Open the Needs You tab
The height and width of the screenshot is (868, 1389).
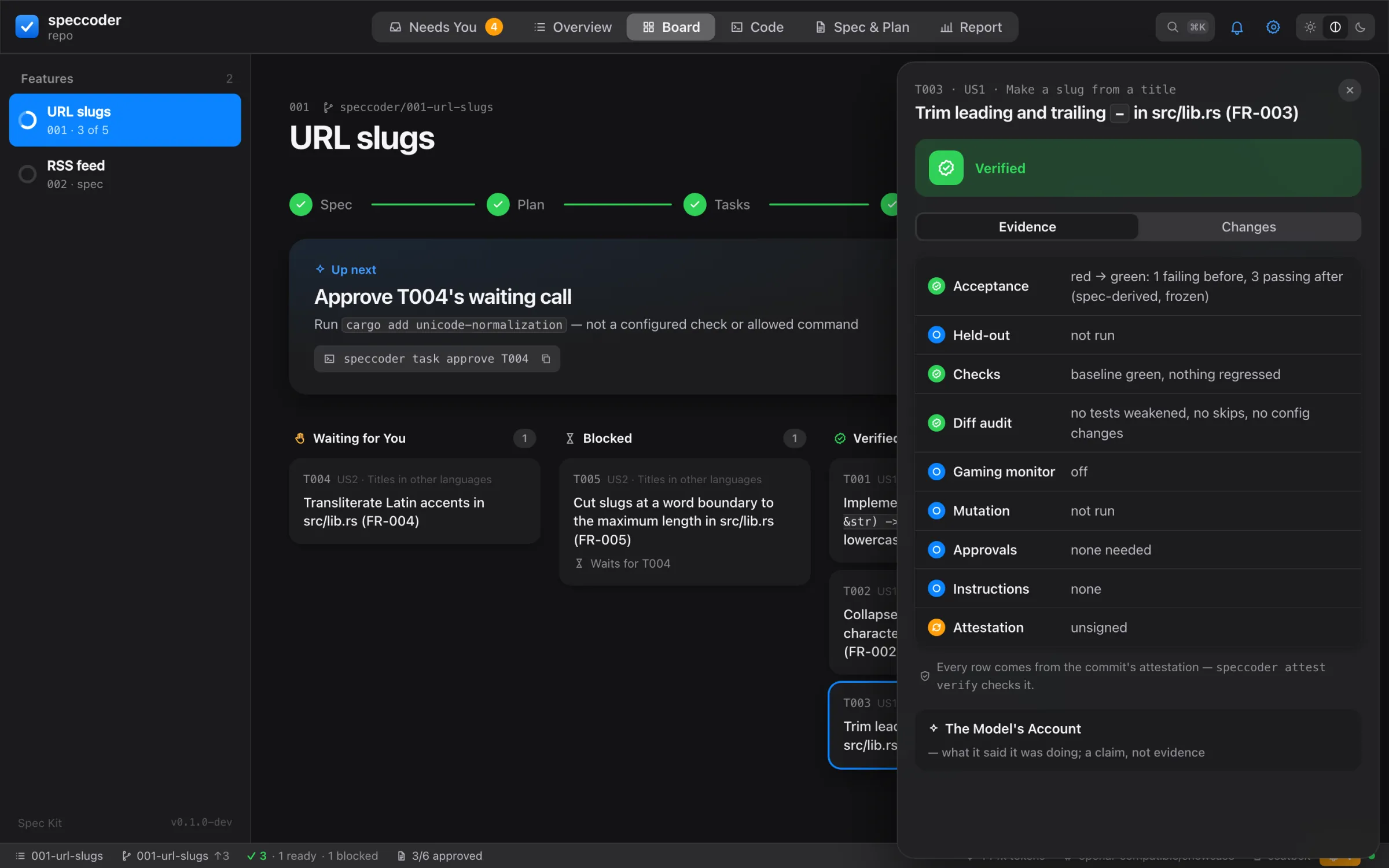point(445,27)
